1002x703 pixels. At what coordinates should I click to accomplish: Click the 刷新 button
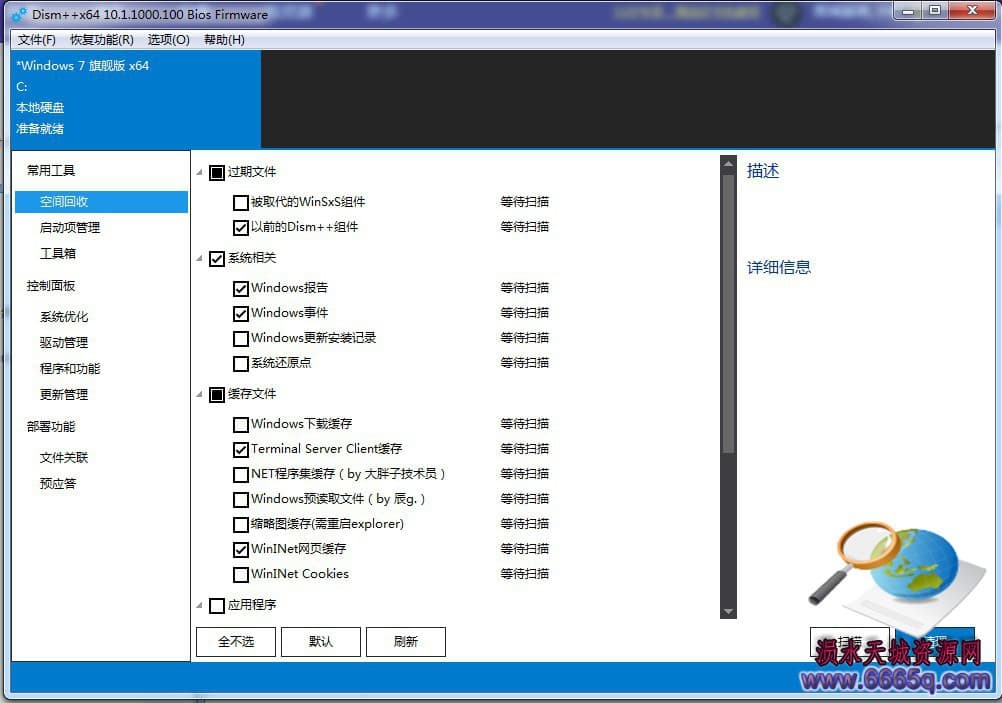406,642
